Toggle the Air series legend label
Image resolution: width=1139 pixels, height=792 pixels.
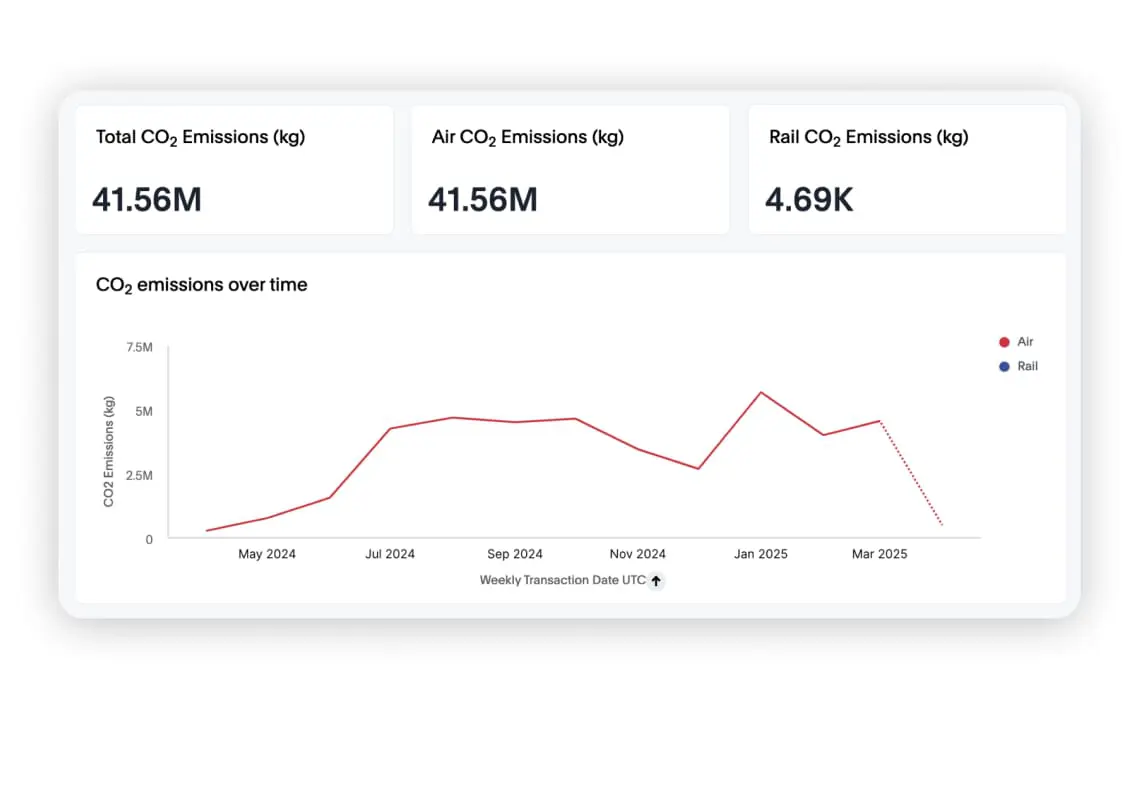[1025, 342]
